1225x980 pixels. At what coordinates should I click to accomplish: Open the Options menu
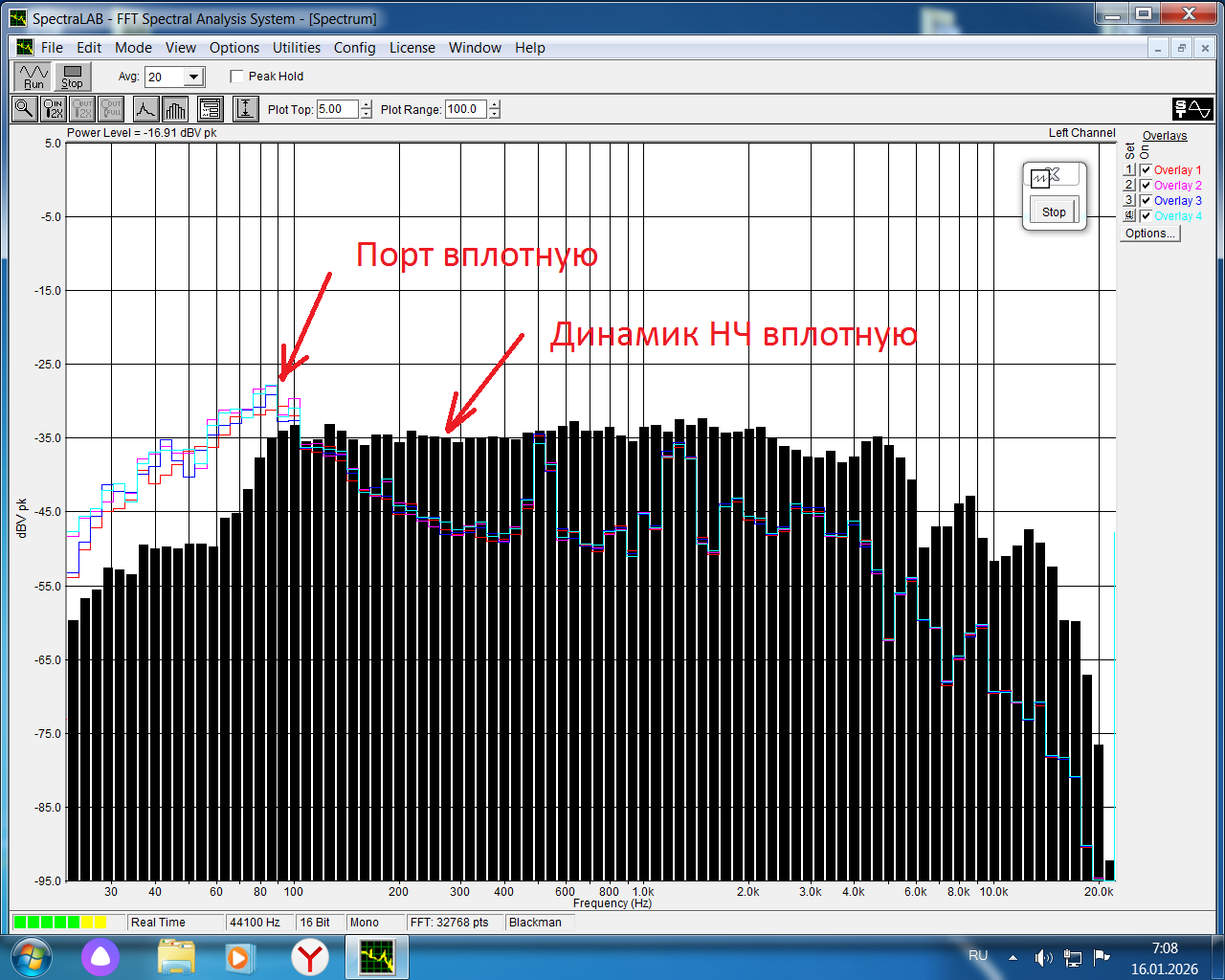click(x=234, y=48)
